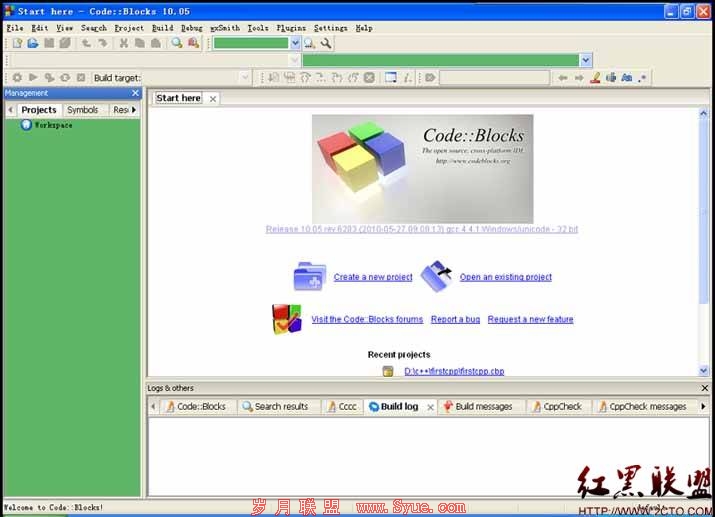The image size is (715, 517).
Task: Click the Abort build icon
Action: [x=81, y=78]
